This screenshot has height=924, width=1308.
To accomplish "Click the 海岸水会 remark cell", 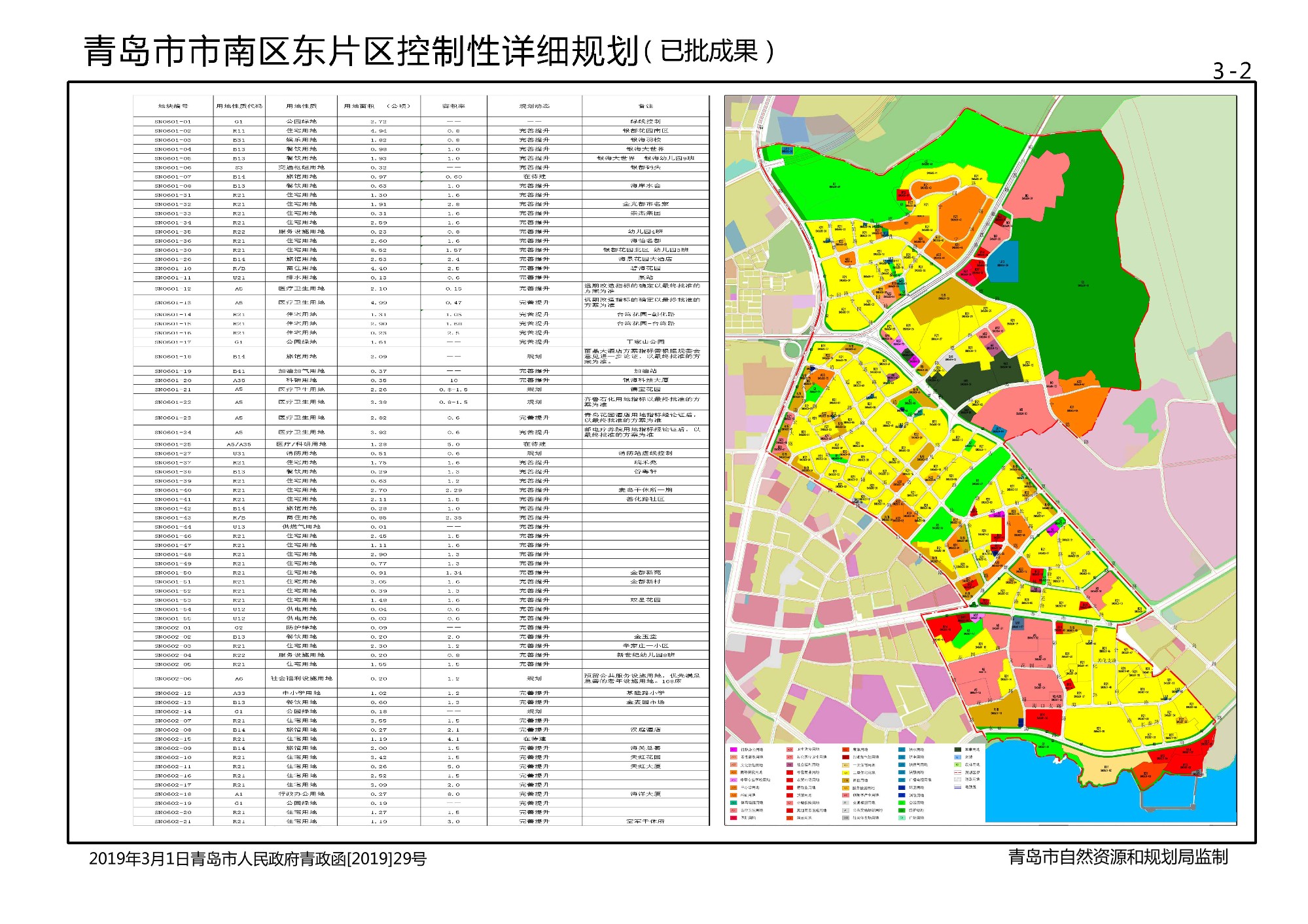I will point(645,186).
